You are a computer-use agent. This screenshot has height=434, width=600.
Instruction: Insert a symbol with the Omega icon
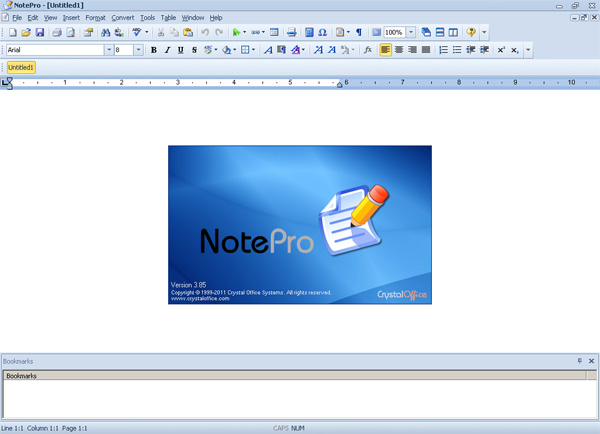[323, 33]
